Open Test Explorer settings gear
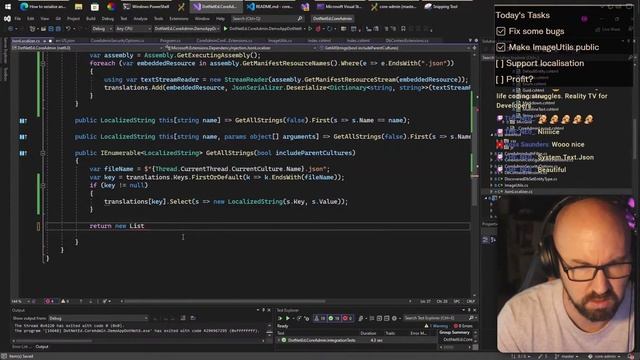Screen dimensions: 640x360 (394, 318)
